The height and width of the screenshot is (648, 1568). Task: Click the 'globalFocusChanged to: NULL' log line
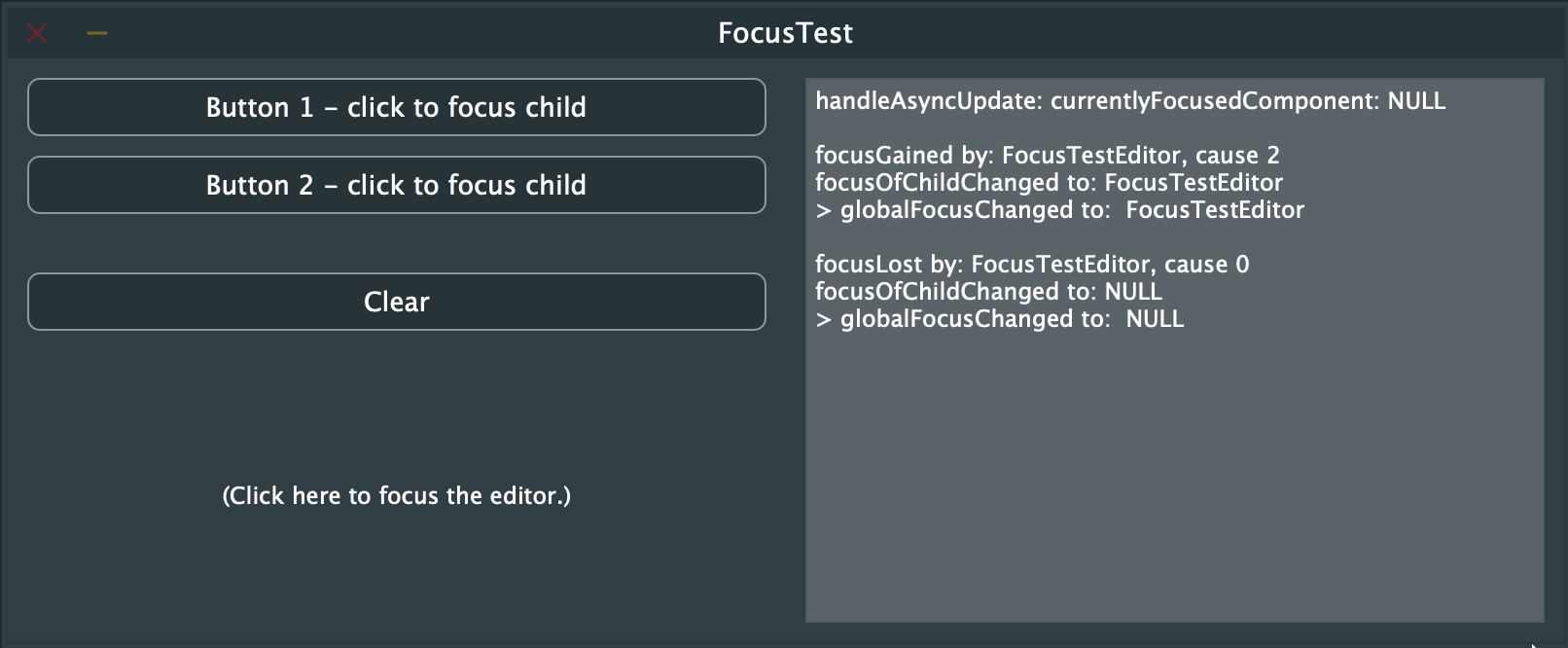click(999, 319)
